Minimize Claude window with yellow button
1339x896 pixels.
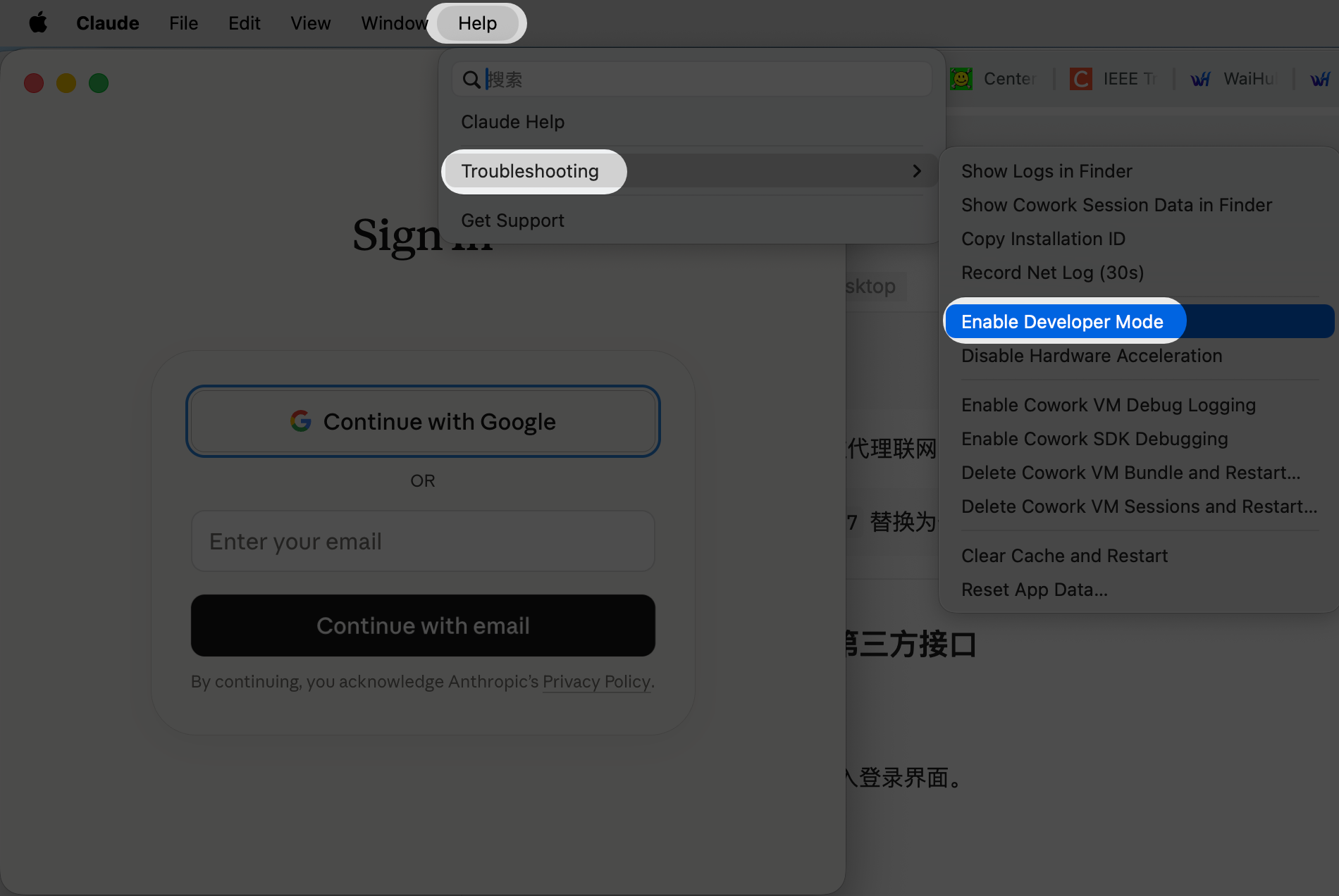66,83
